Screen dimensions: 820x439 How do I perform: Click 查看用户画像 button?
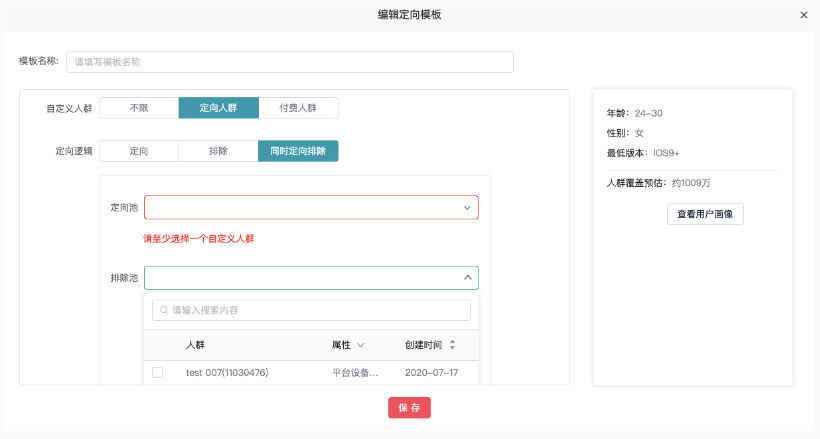(x=705, y=214)
